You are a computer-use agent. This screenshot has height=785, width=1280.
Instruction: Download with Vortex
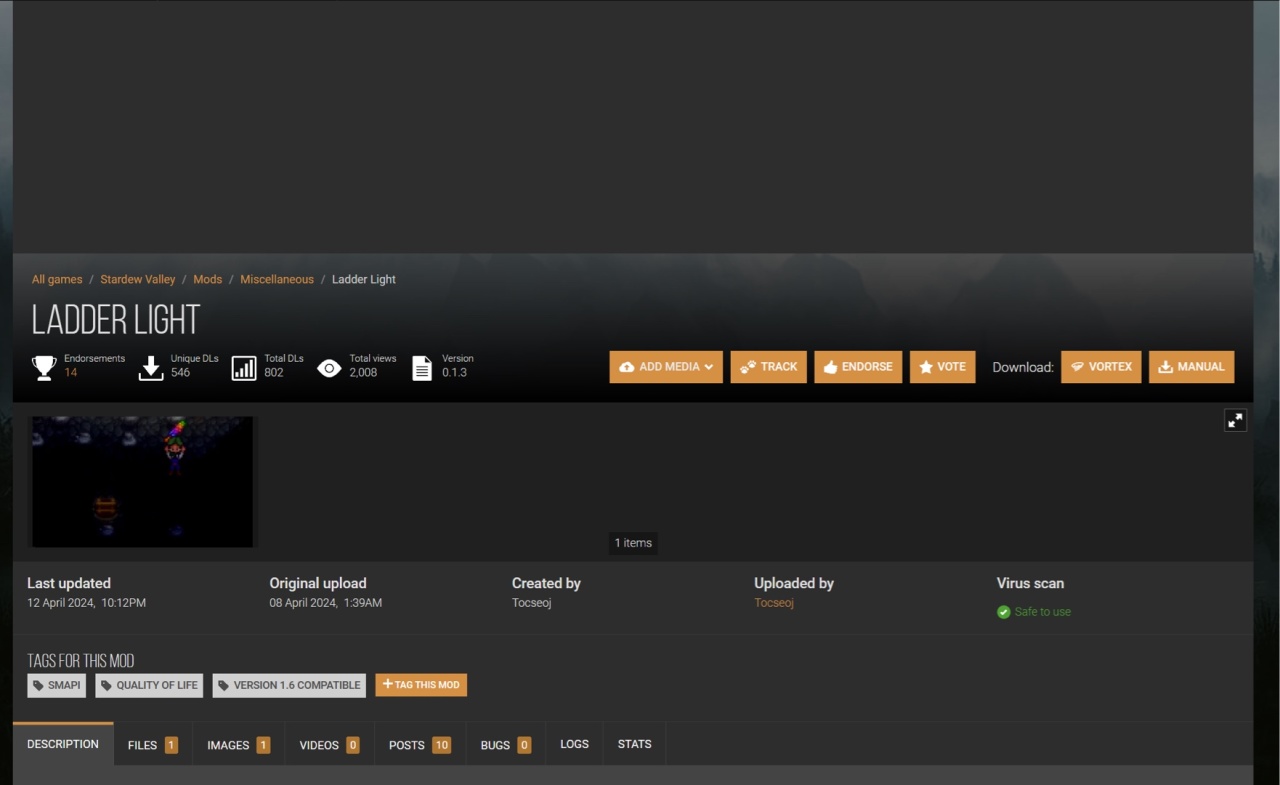(x=1101, y=367)
